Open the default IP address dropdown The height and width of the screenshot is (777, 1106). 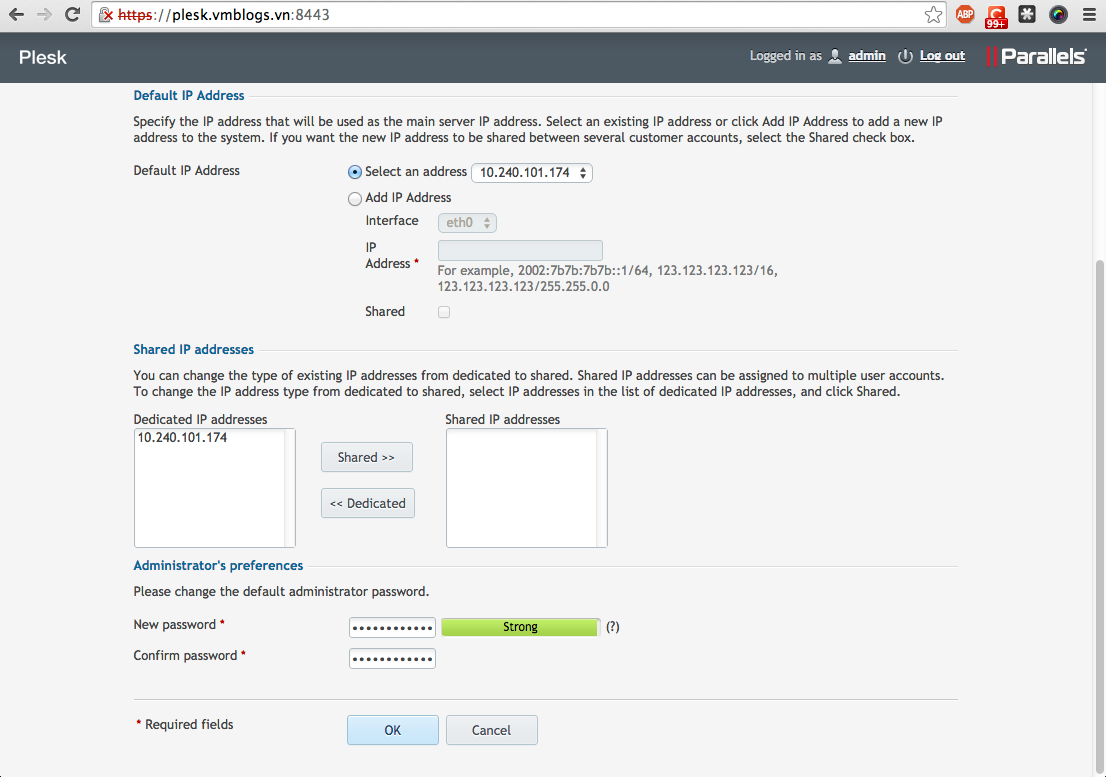point(531,173)
